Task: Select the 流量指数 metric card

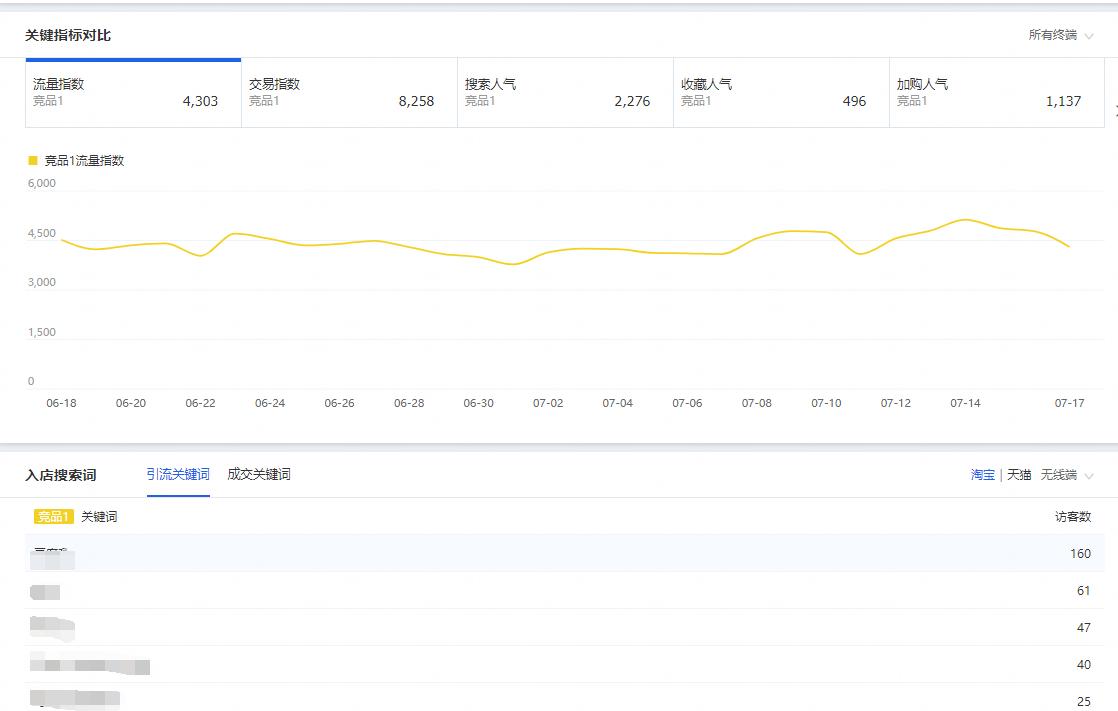Action: click(133, 93)
